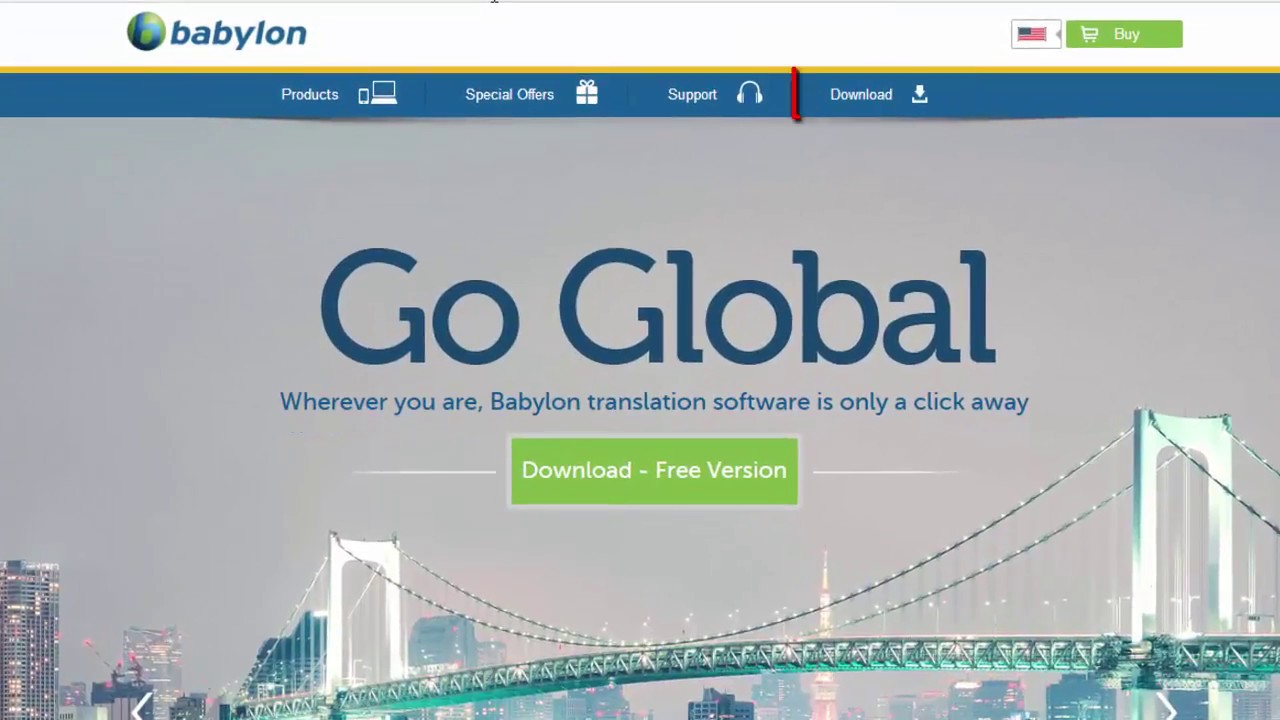Viewport: 1280px width, 720px height.
Task: Go to next slide with right arrow
Action: pyautogui.click(x=1166, y=707)
